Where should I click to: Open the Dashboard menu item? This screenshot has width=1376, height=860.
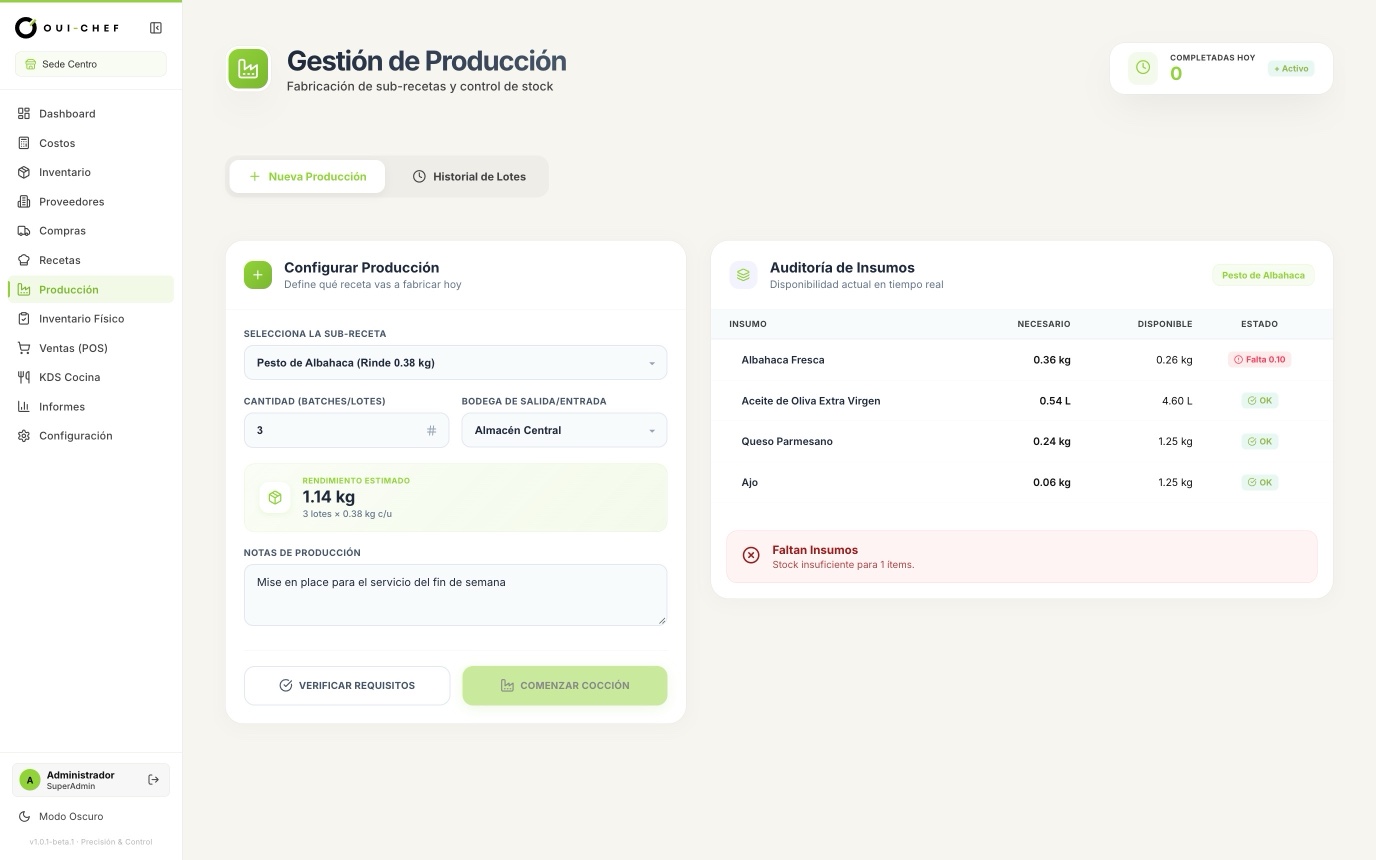tap(91, 114)
